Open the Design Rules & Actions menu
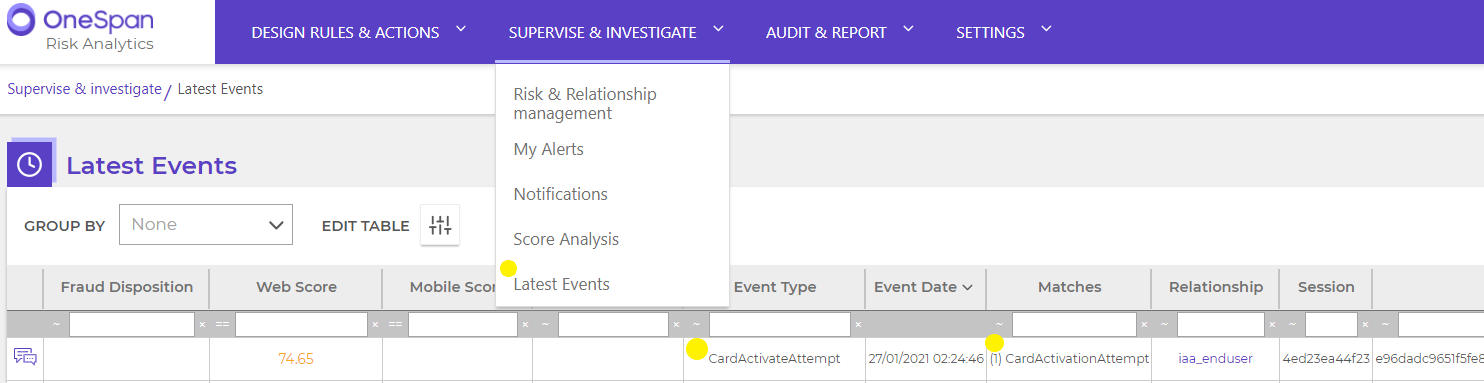The width and height of the screenshot is (1484, 383). (359, 32)
